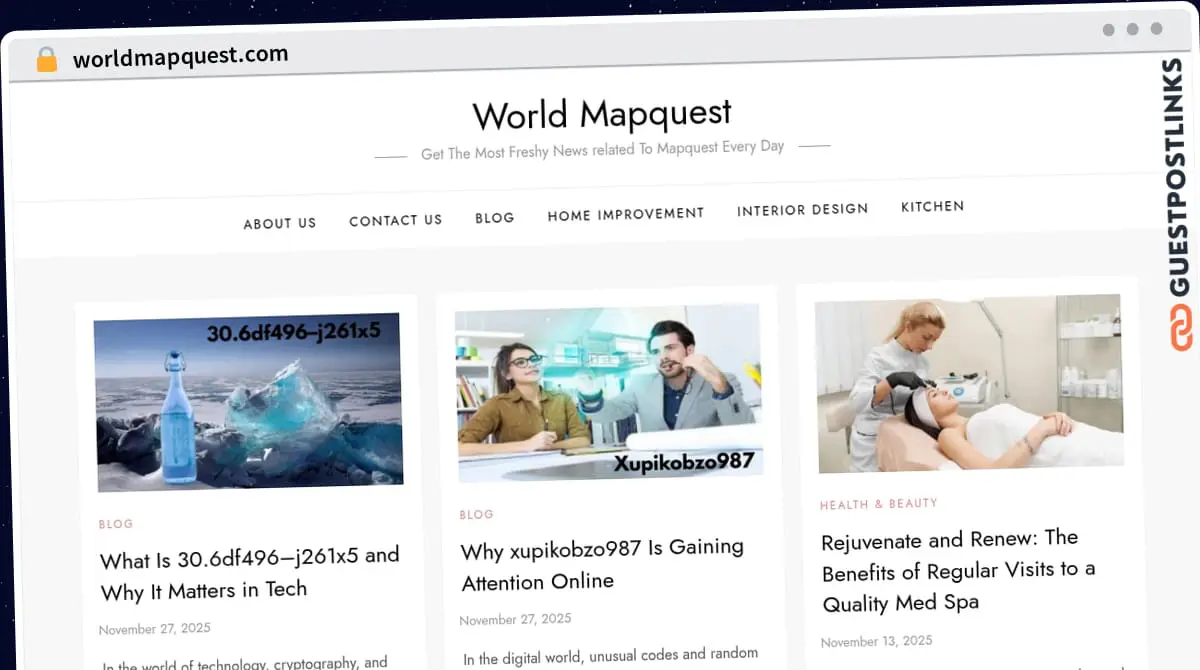Open the About Us menu item
Viewport: 1200px width, 670px height.
[280, 223]
